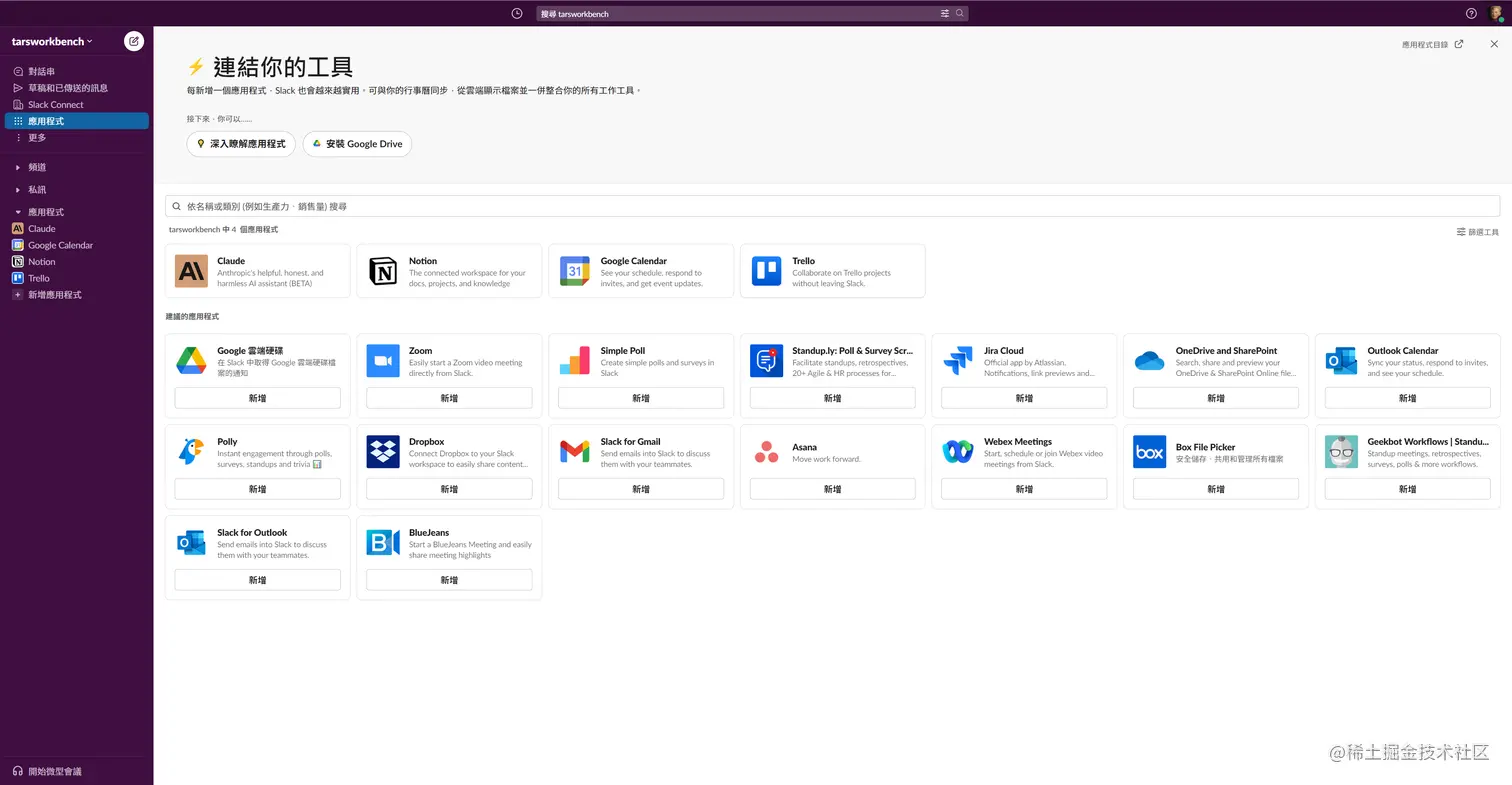Screen dimensions: 1512x785
Task: Click 新增 button under Dropbox
Action: tap(449, 489)
